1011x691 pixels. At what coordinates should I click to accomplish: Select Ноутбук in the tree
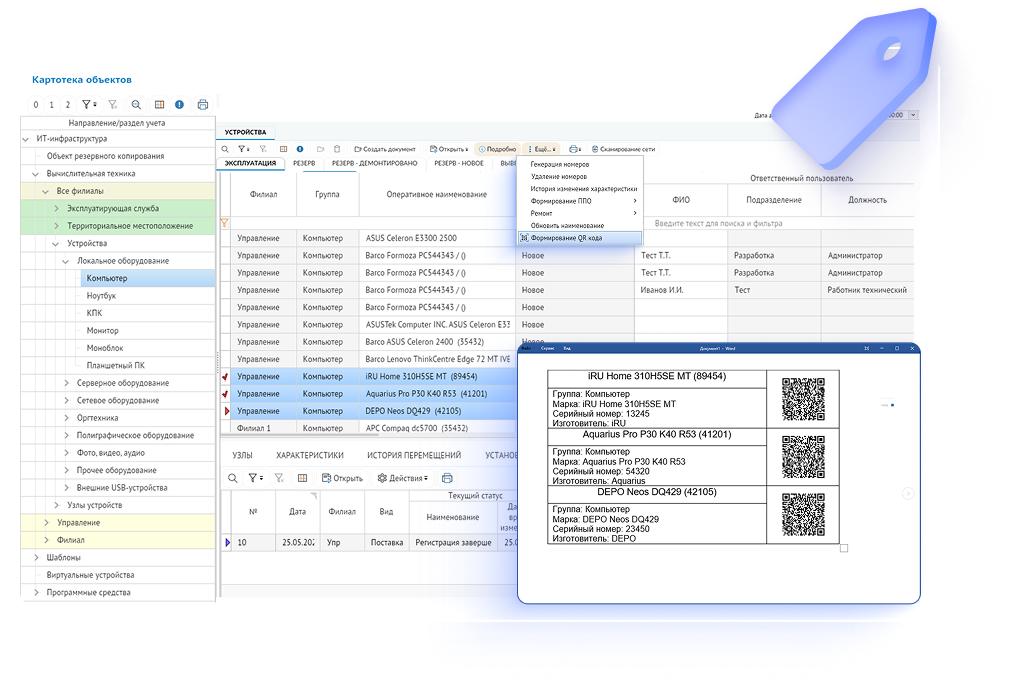tap(101, 296)
